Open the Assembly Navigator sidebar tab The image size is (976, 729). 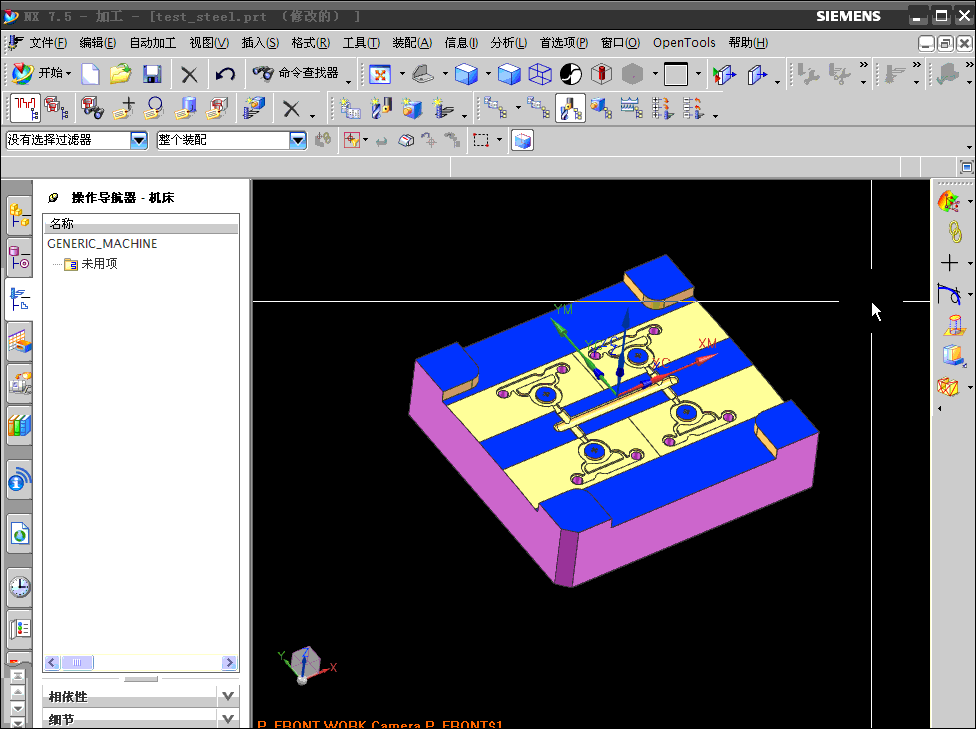pos(19,215)
